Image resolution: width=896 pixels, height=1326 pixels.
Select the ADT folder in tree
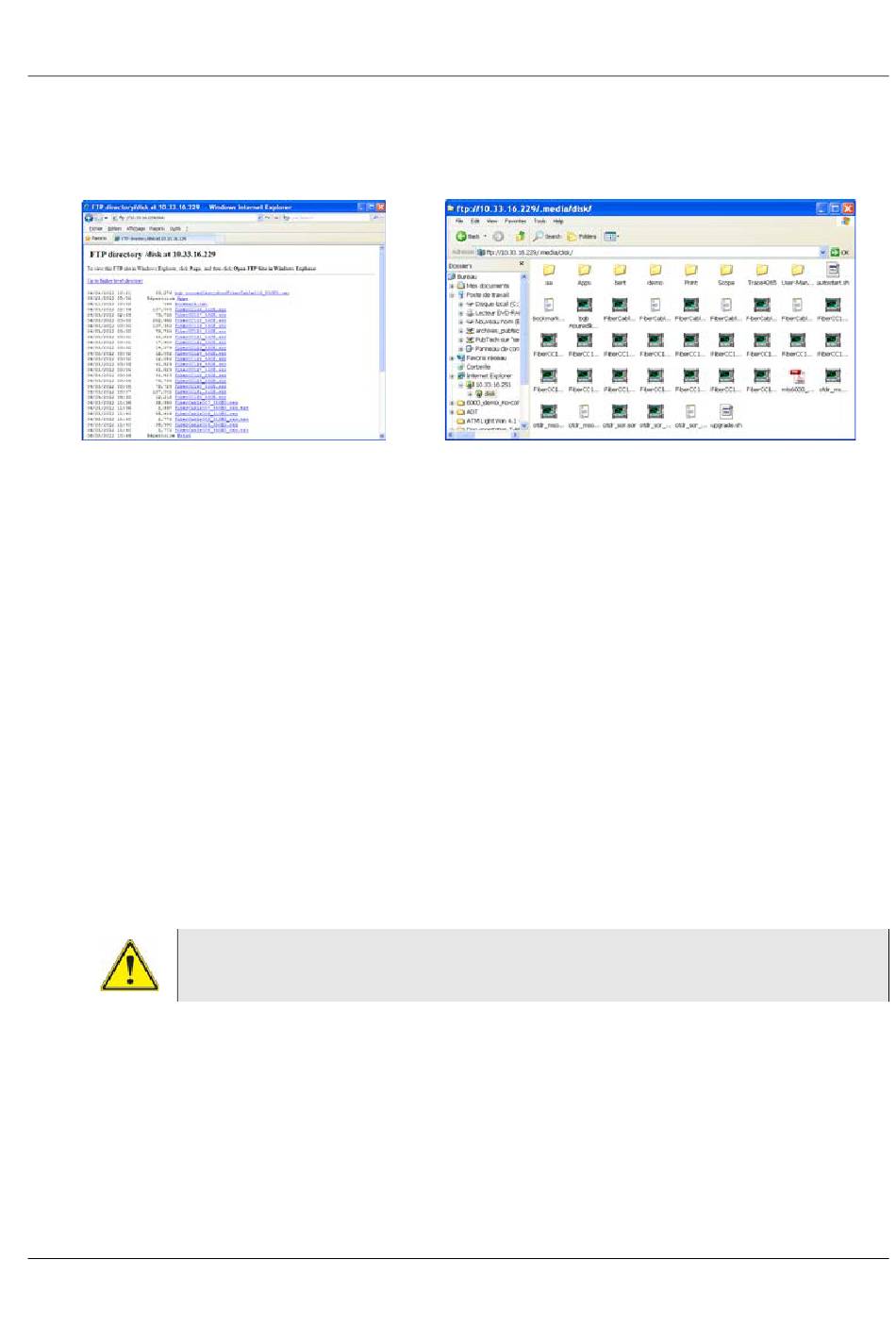(468, 411)
